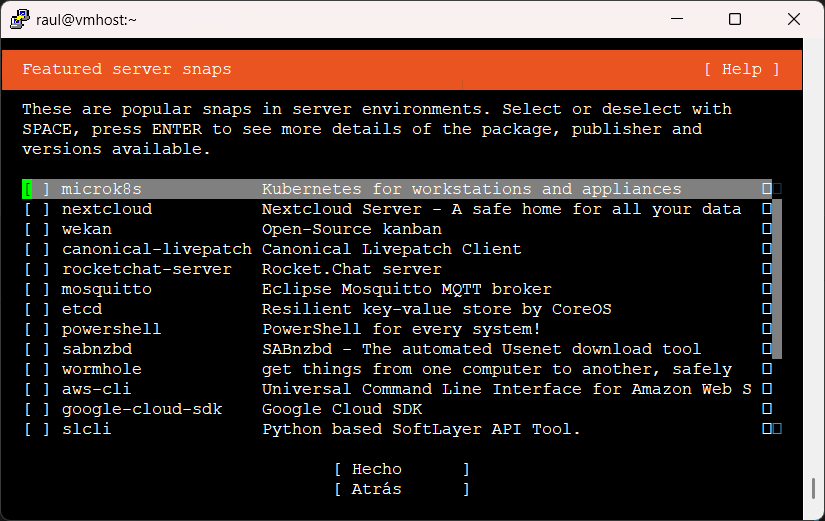The image size is (825, 521).
Task: Select the aws-cli snap entry
Action: 96,389
